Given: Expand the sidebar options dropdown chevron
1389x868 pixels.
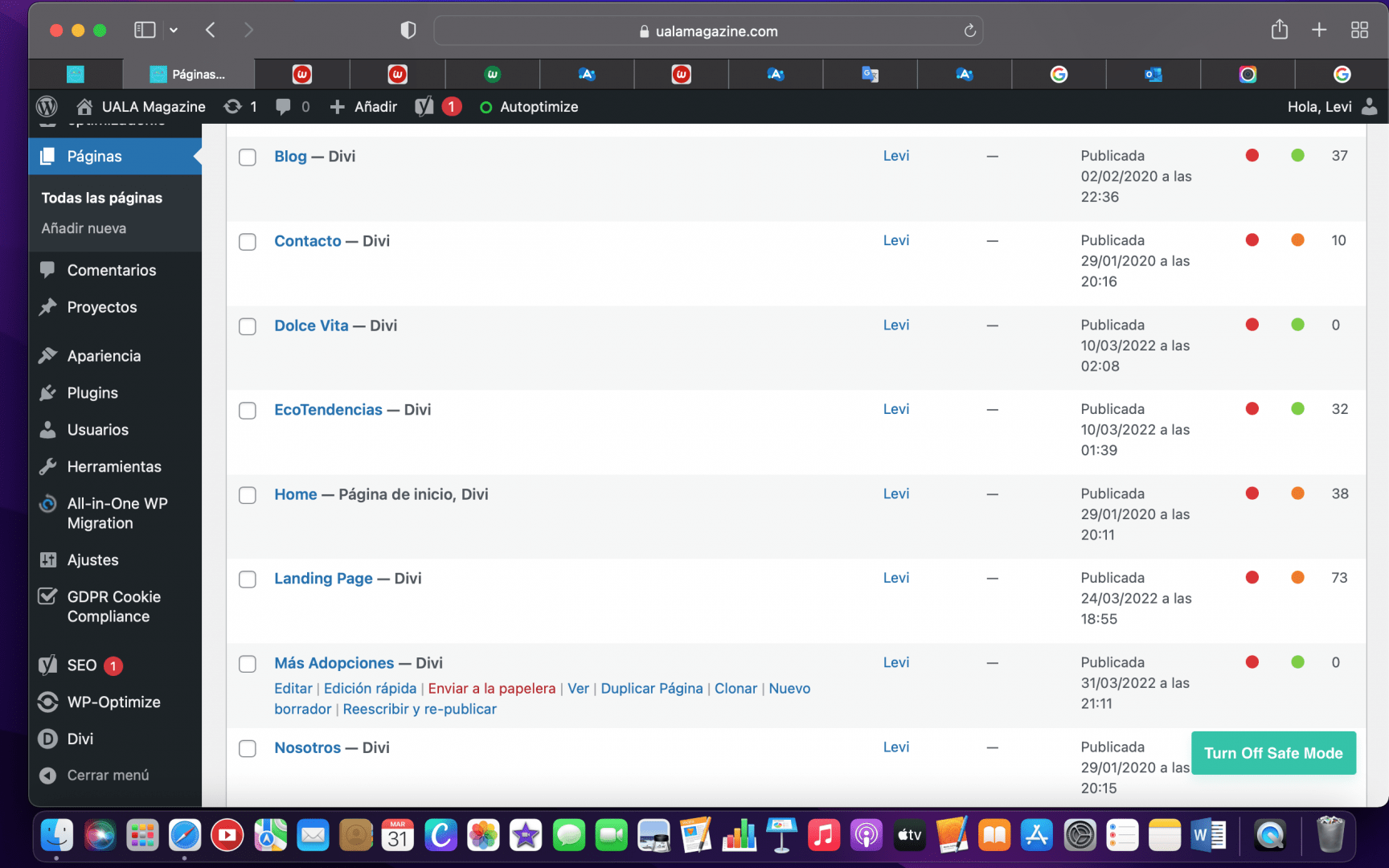Looking at the screenshot, I should [174, 31].
